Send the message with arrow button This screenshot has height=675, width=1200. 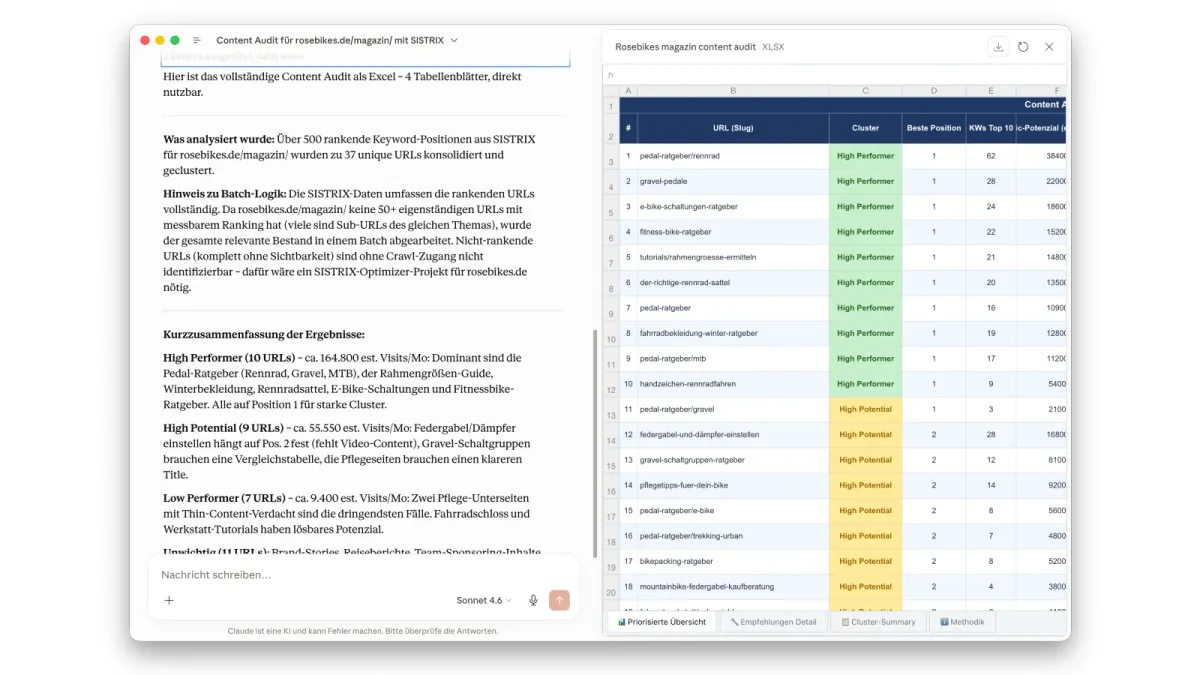(560, 600)
